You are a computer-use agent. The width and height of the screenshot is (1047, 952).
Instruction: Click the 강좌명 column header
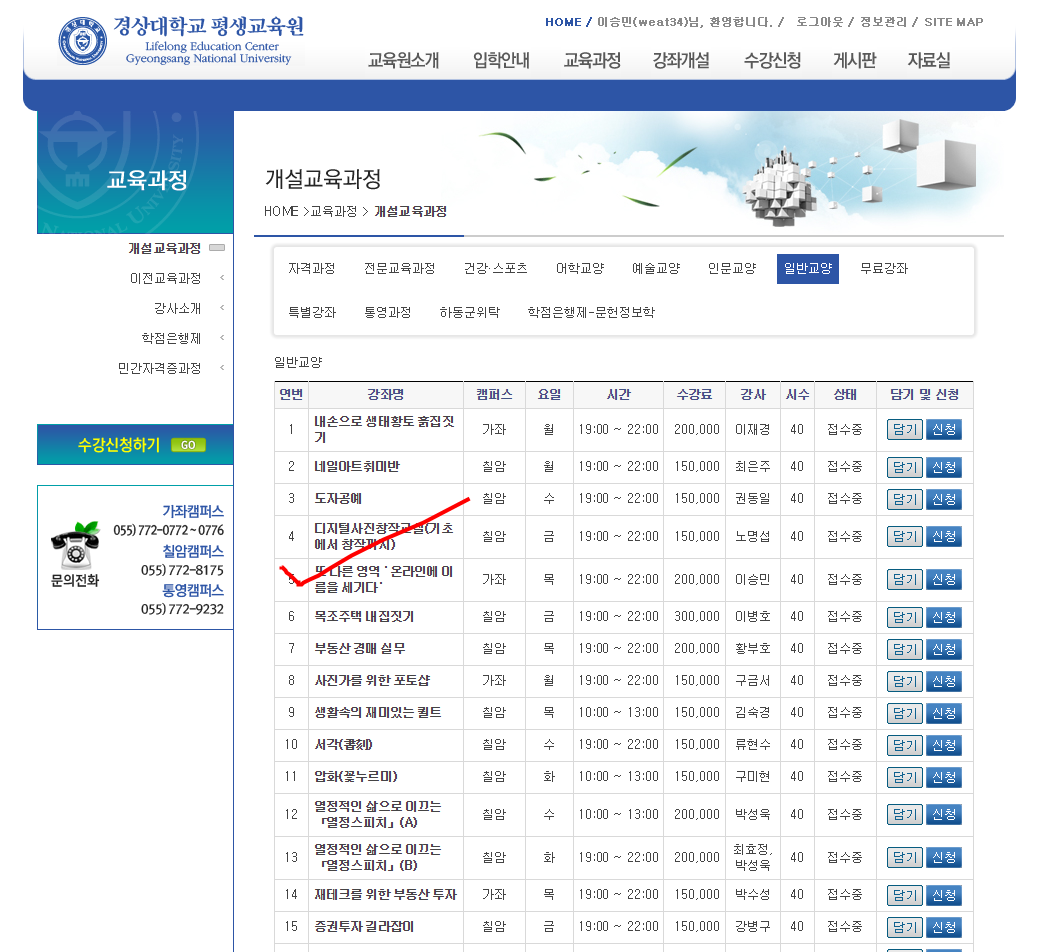tap(386, 395)
